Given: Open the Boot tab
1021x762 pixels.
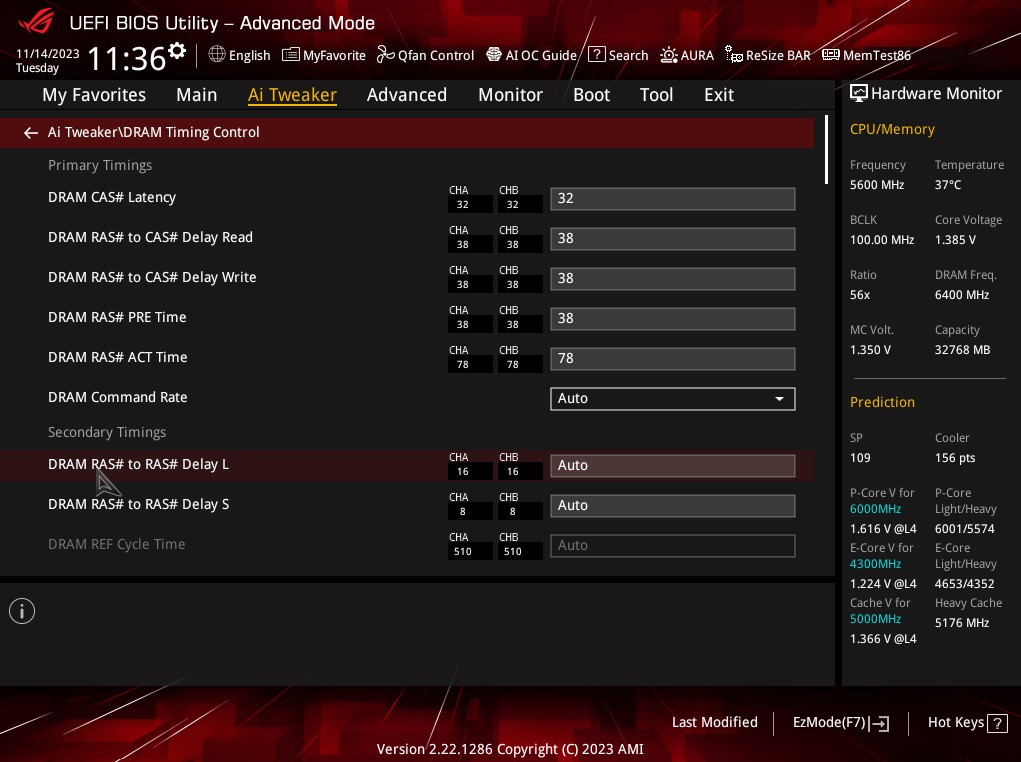Looking at the screenshot, I should pos(591,95).
